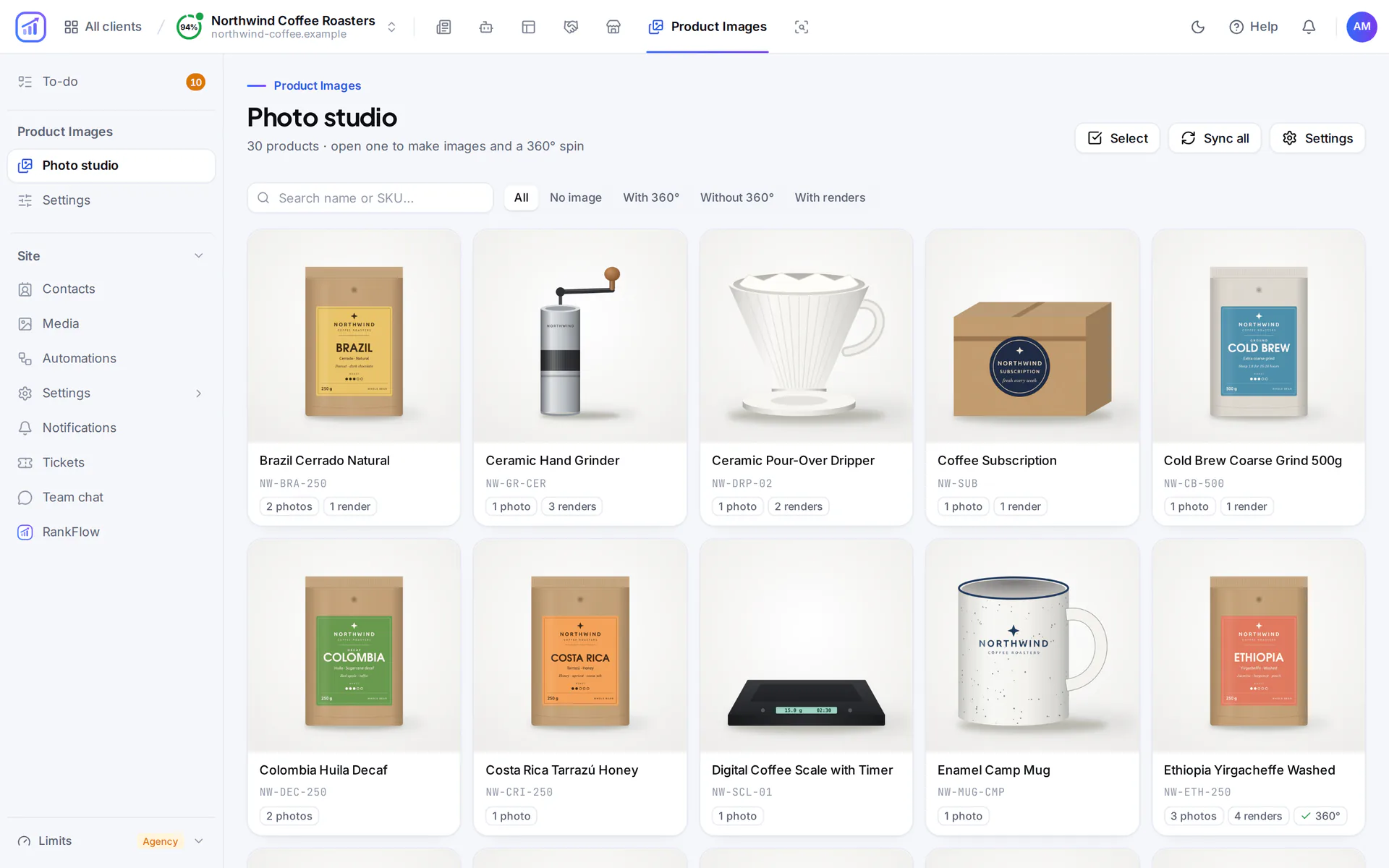
Task: Select the No image filter tab
Action: pos(576,197)
